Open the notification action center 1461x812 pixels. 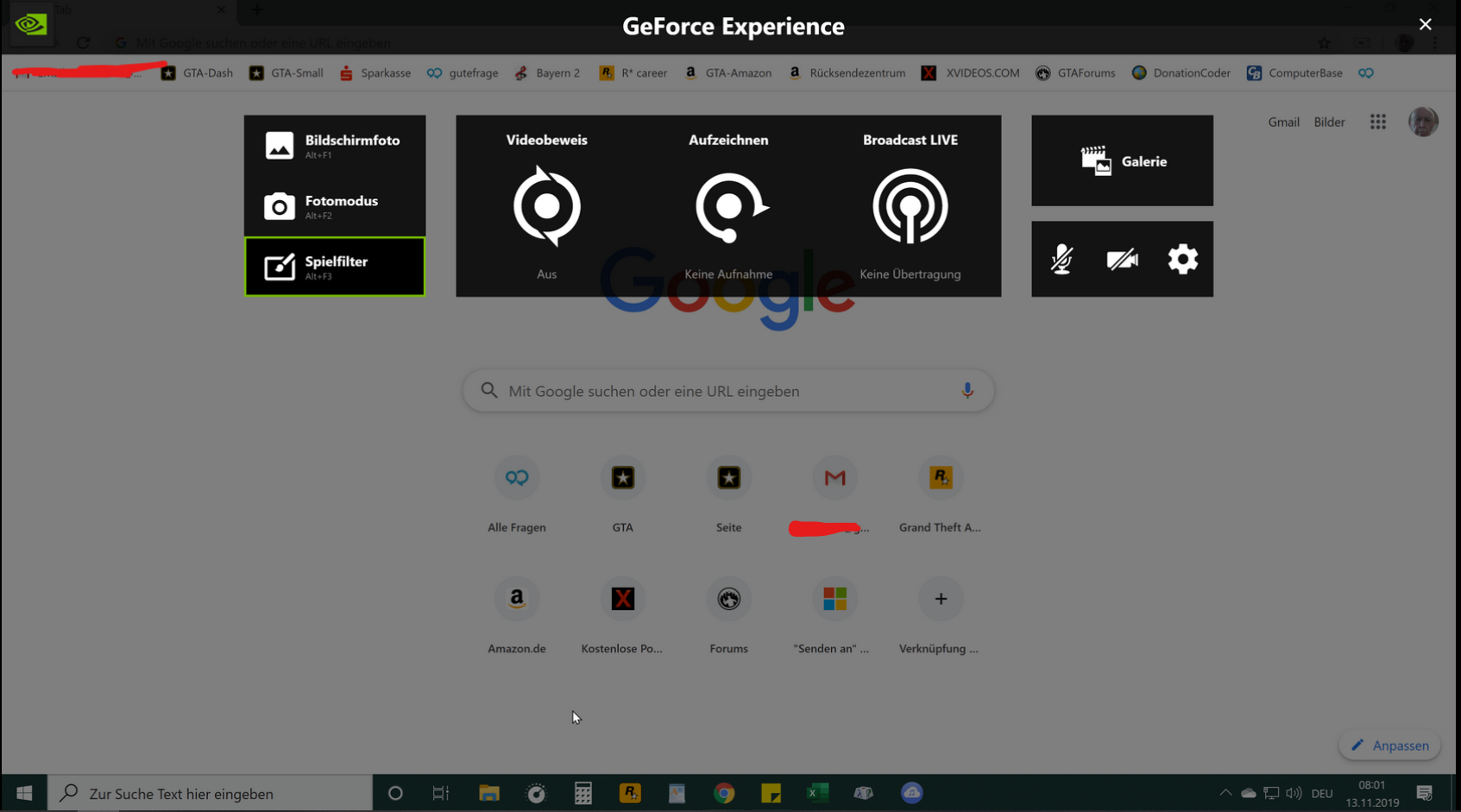click(x=1425, y=793)
